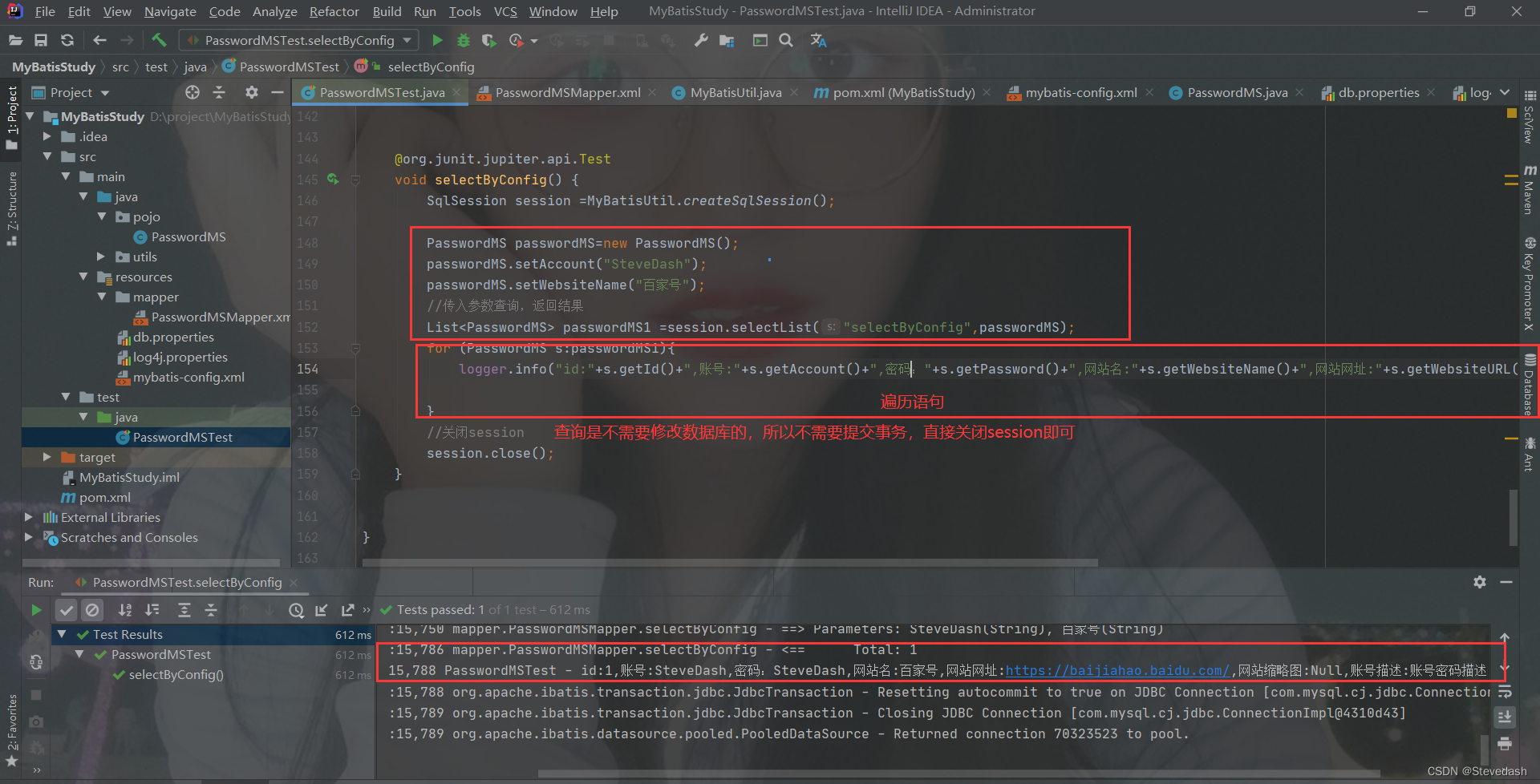
Task: Open run configuration dropdown PasswordMSTest.selectByConfig
Action: click(x=298, y=40)
